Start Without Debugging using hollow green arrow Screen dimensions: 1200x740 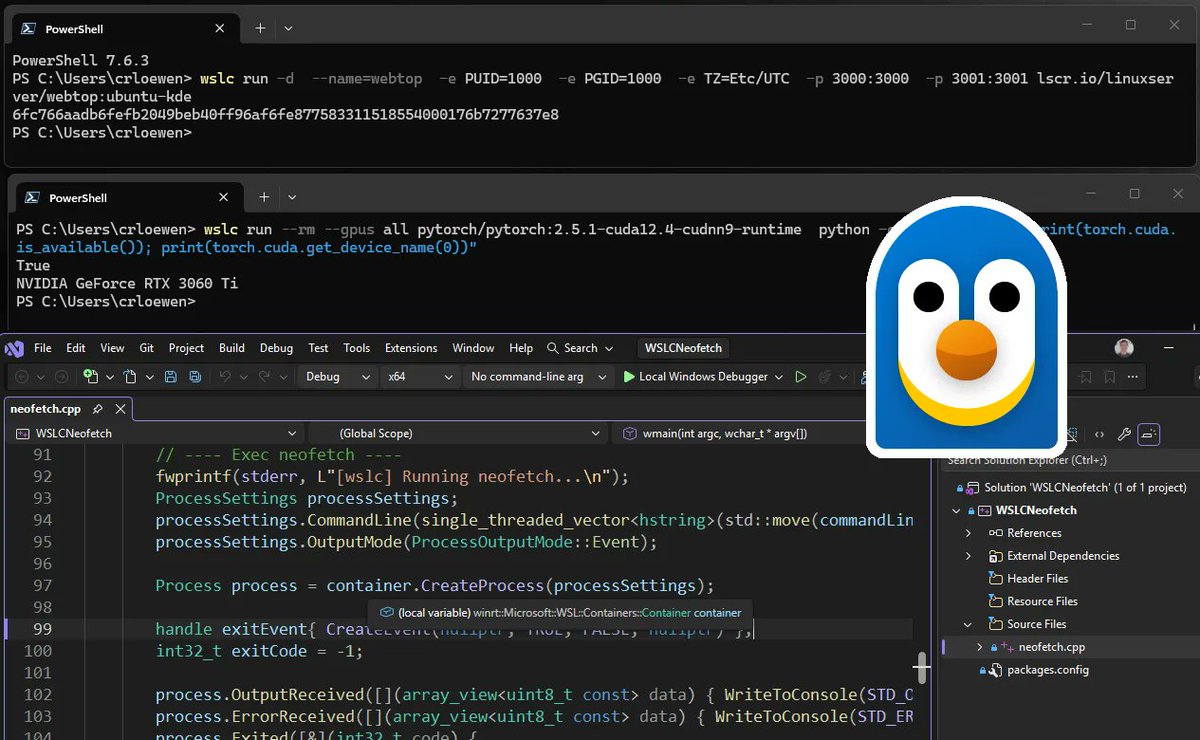coord(800,377)
